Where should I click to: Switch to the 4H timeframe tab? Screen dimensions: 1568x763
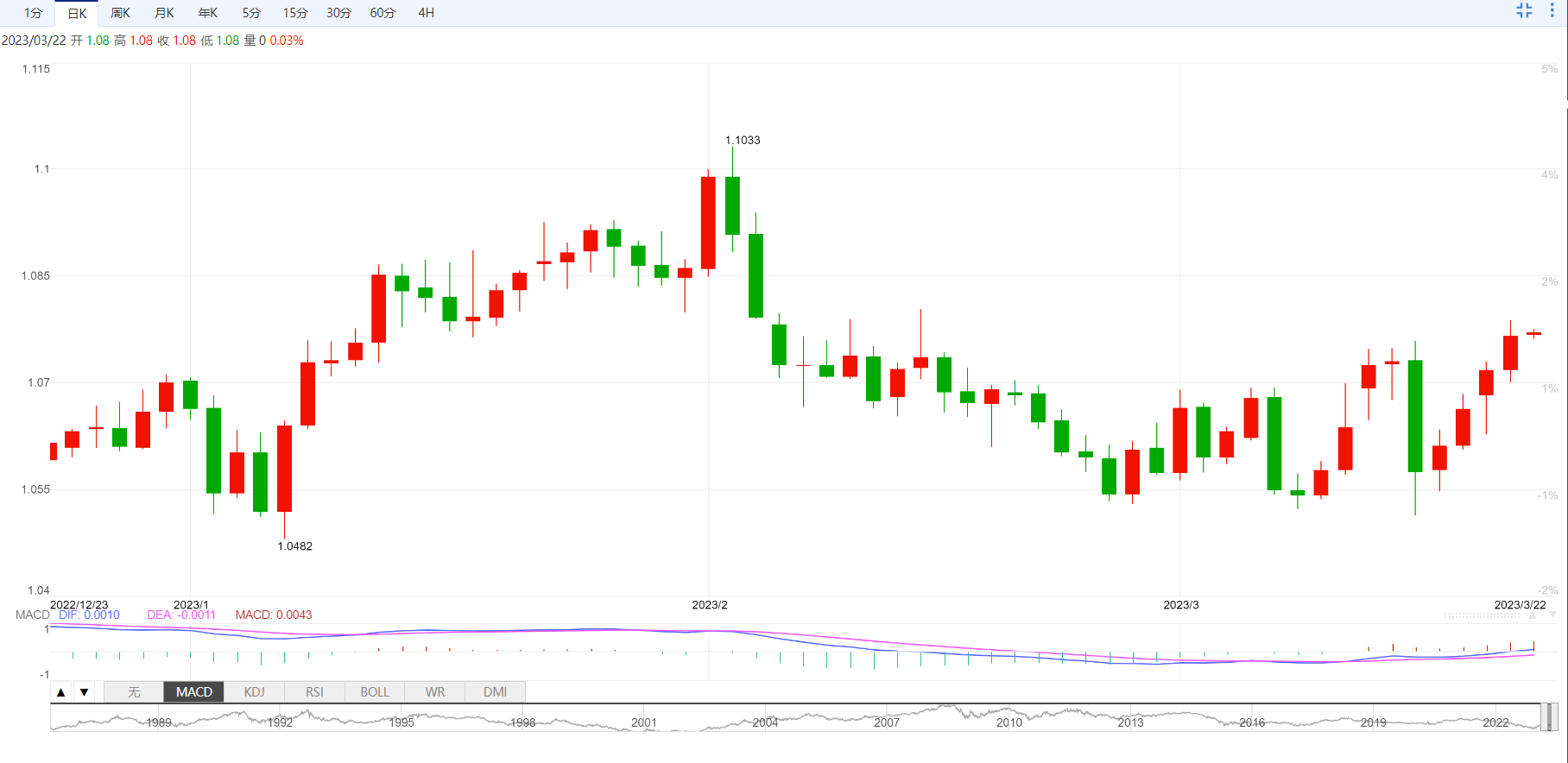pyautogui.click(x=426, y=13)
